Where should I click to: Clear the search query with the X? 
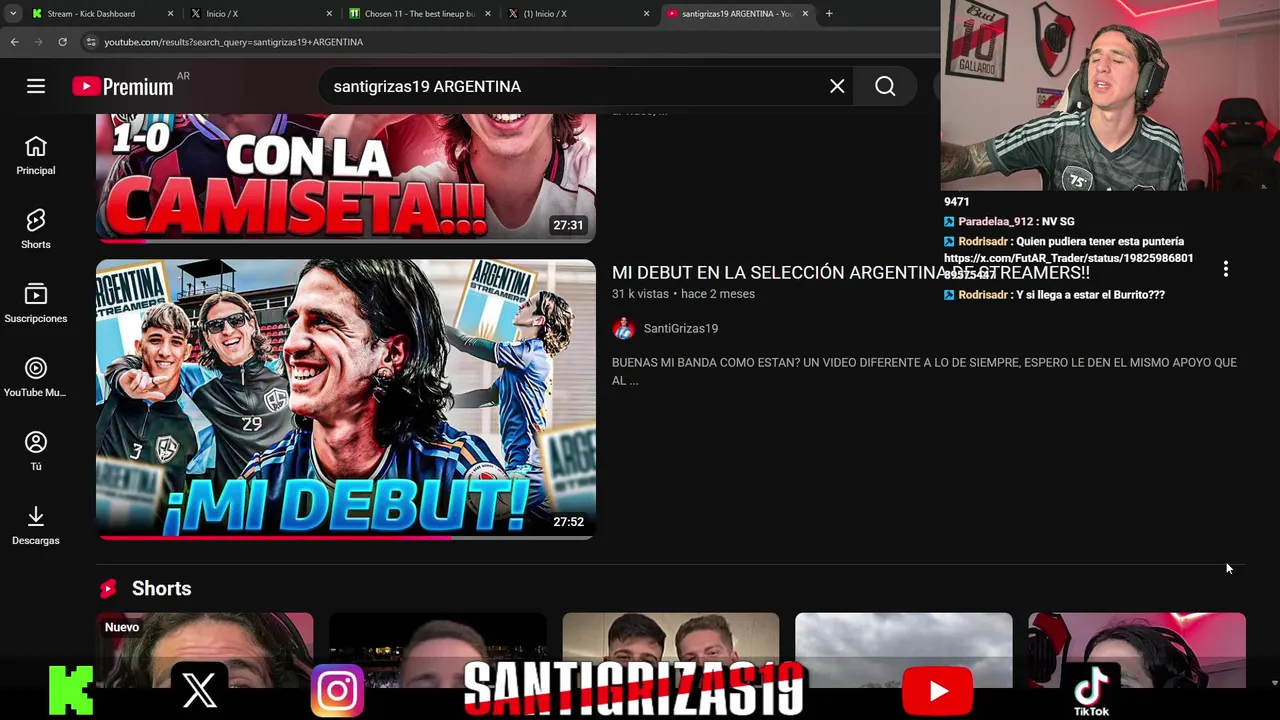tap(837, 87)
